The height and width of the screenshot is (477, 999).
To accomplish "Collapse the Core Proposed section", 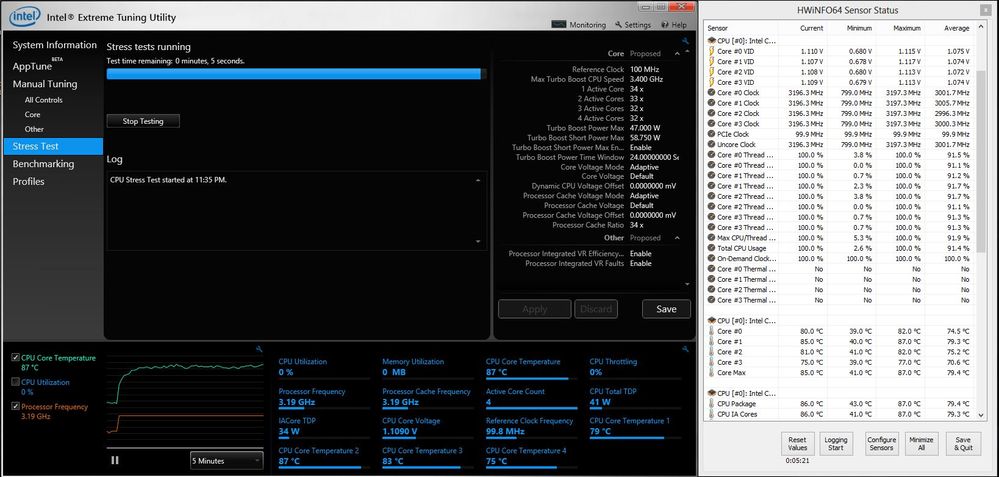I will (677, 54).
